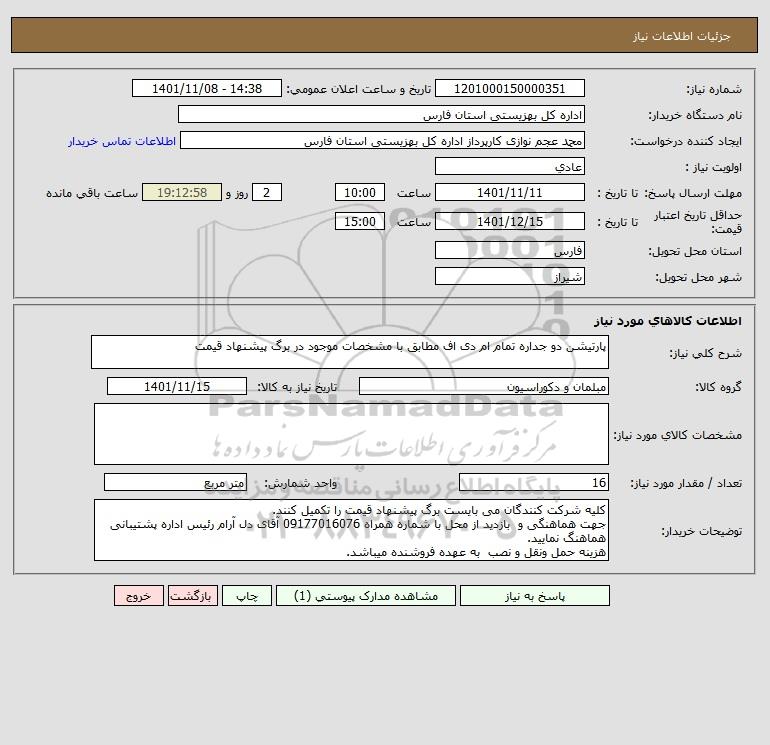Click the 'شهر محل تحویل:' label
The image size is (770, 745).
[699, 277]
